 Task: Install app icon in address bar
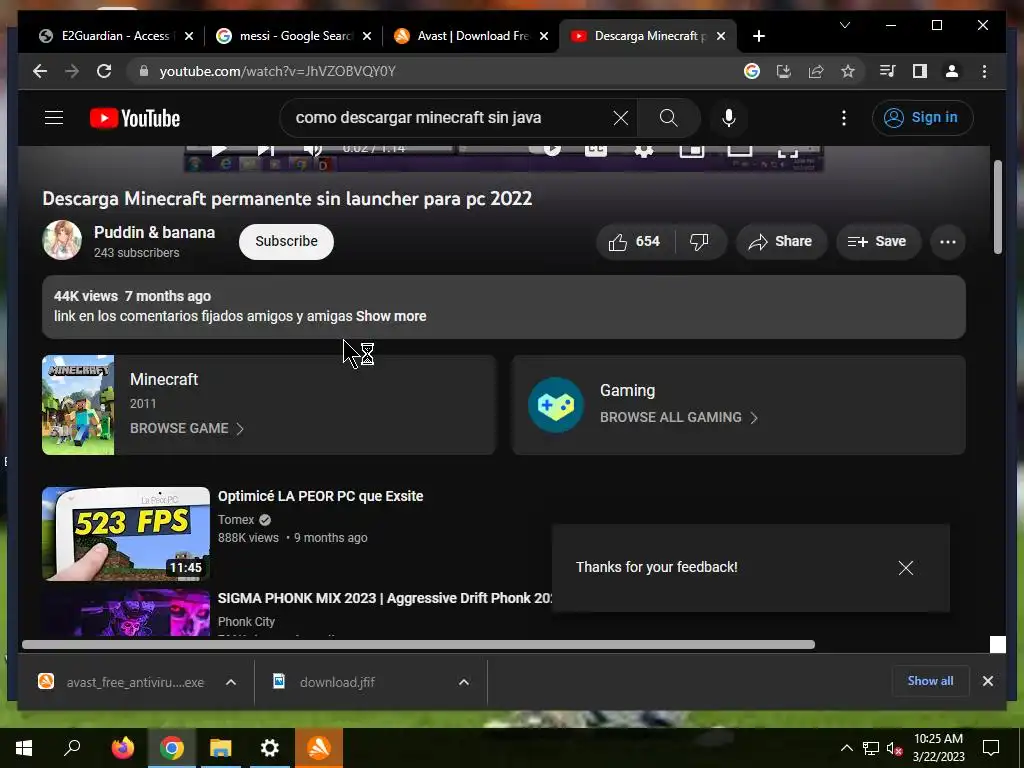784,71
